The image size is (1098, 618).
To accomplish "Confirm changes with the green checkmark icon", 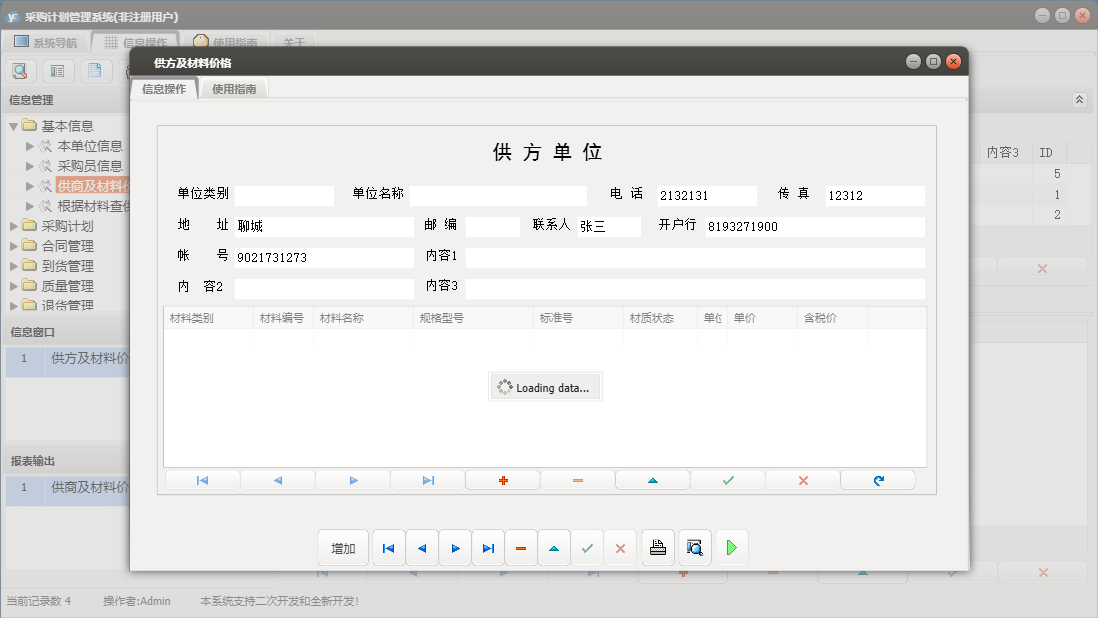I will pos(728,480).
